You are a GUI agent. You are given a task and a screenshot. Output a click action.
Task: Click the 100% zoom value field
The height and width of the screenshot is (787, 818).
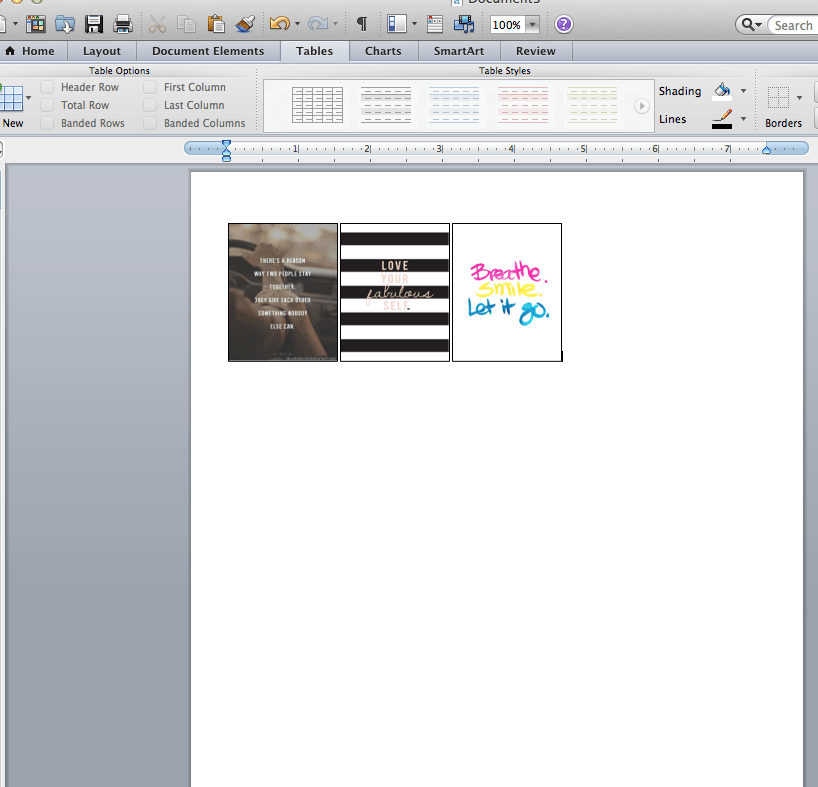click(507, 25)
